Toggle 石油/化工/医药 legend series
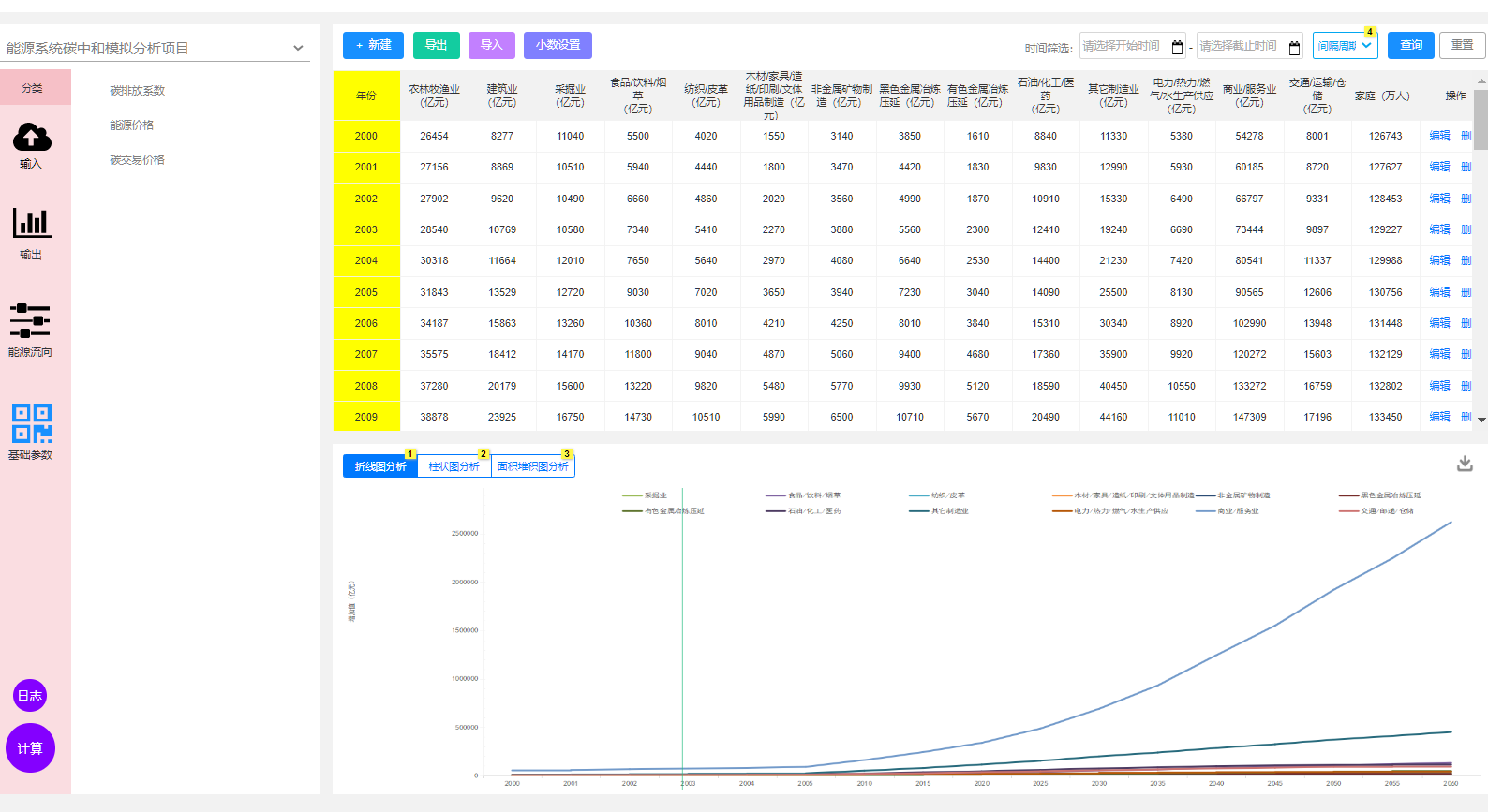The image size is (1488, 812). (x=803, y=511)
